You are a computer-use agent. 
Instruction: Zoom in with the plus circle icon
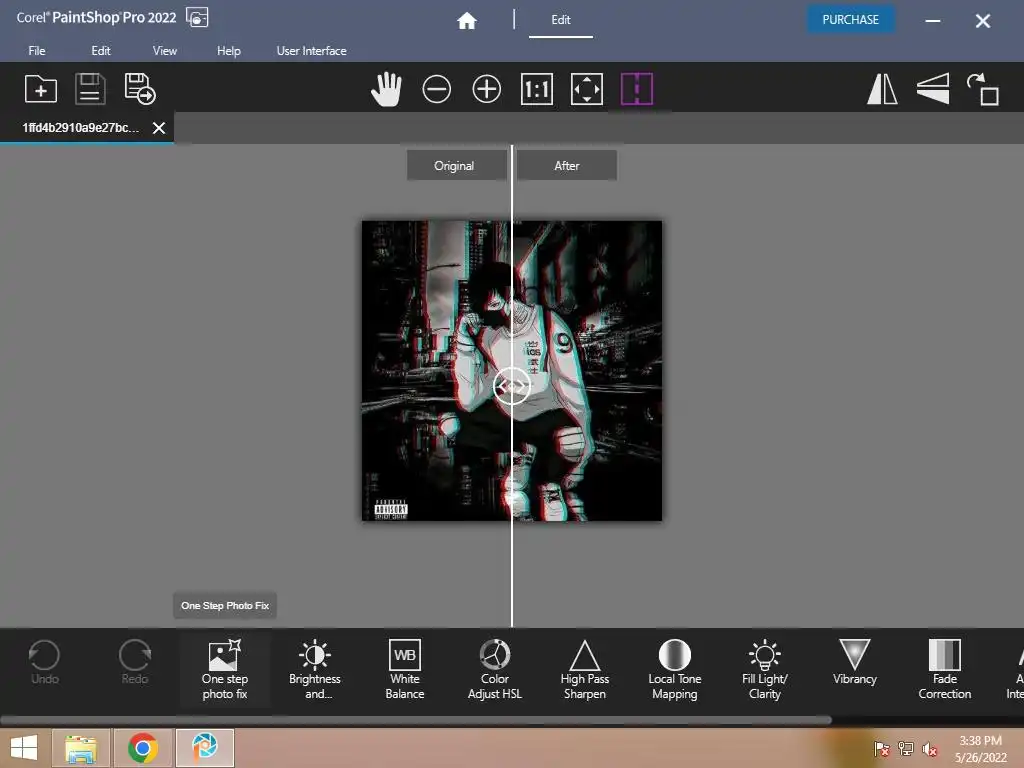(487, 89)
